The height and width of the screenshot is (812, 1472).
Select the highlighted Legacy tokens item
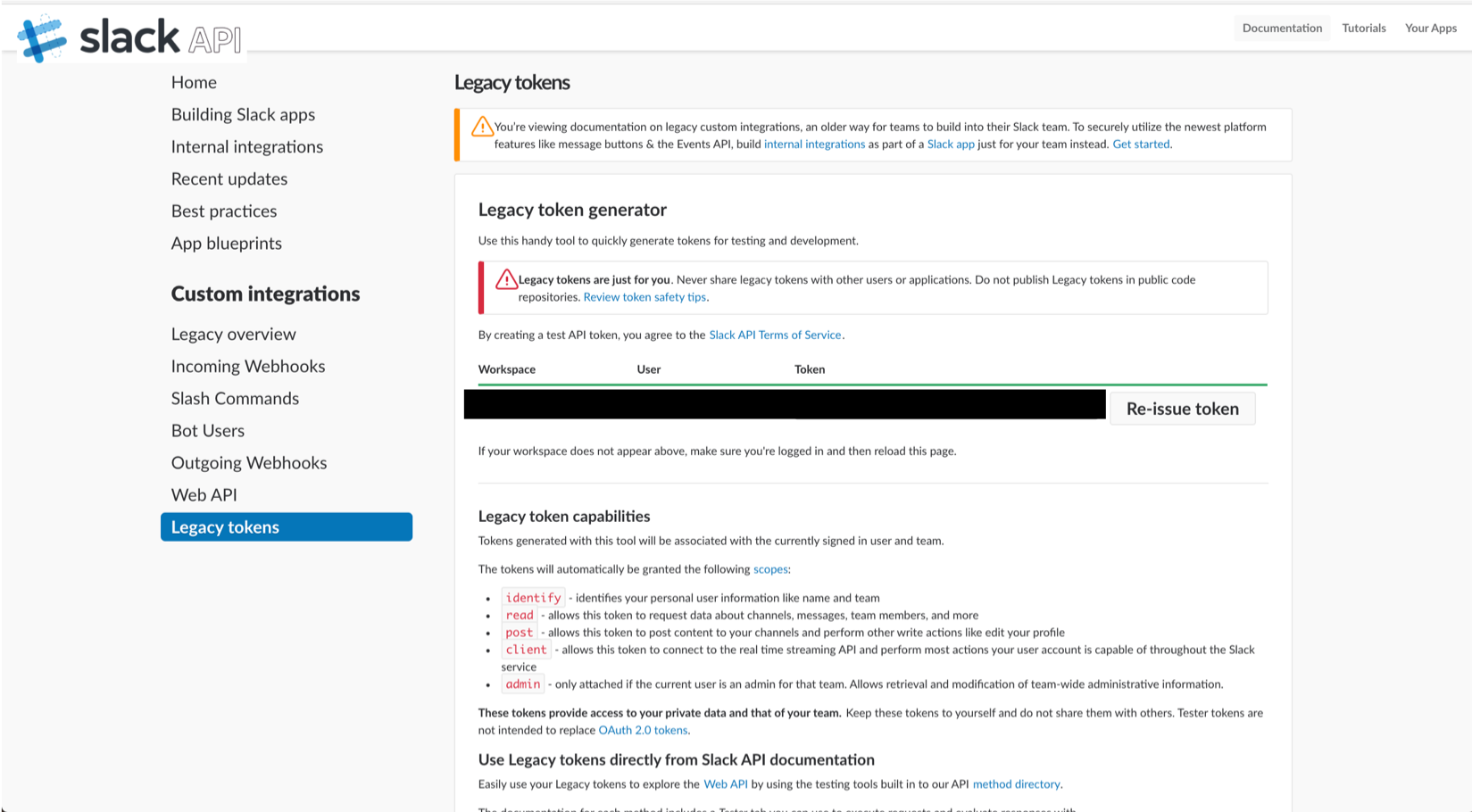[x=287, y=526]
